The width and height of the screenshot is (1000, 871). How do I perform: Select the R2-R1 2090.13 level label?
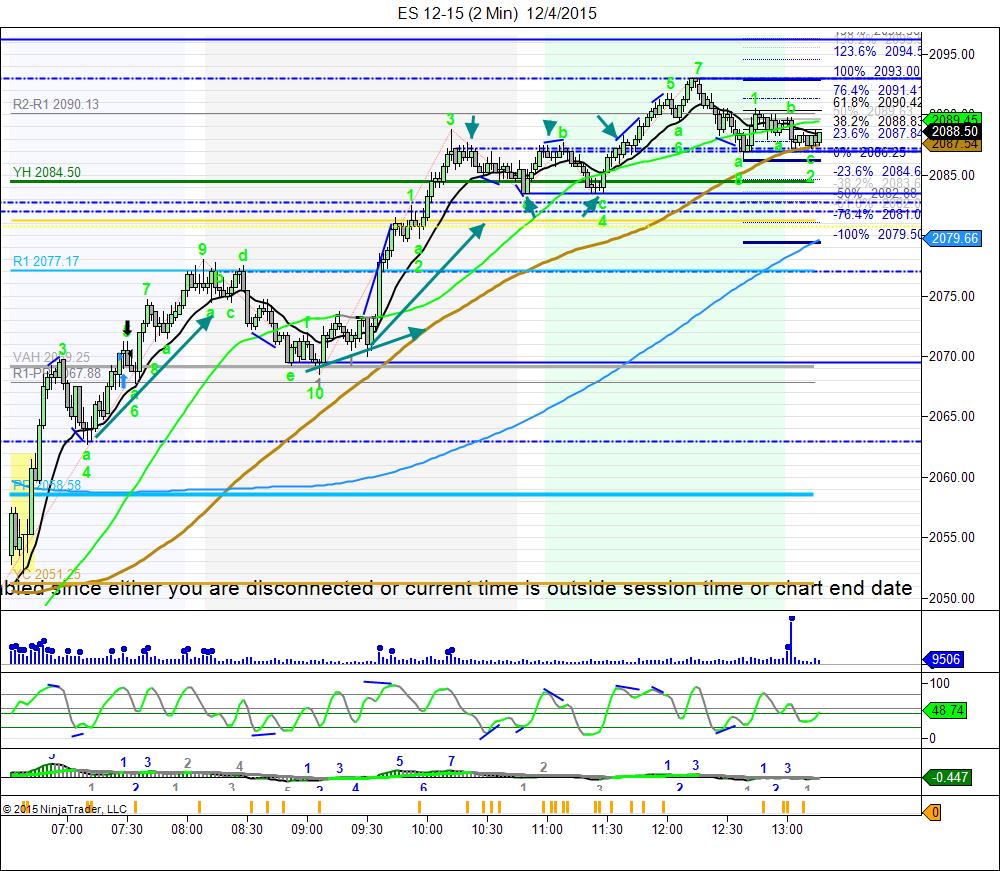(x=56, y=104)
